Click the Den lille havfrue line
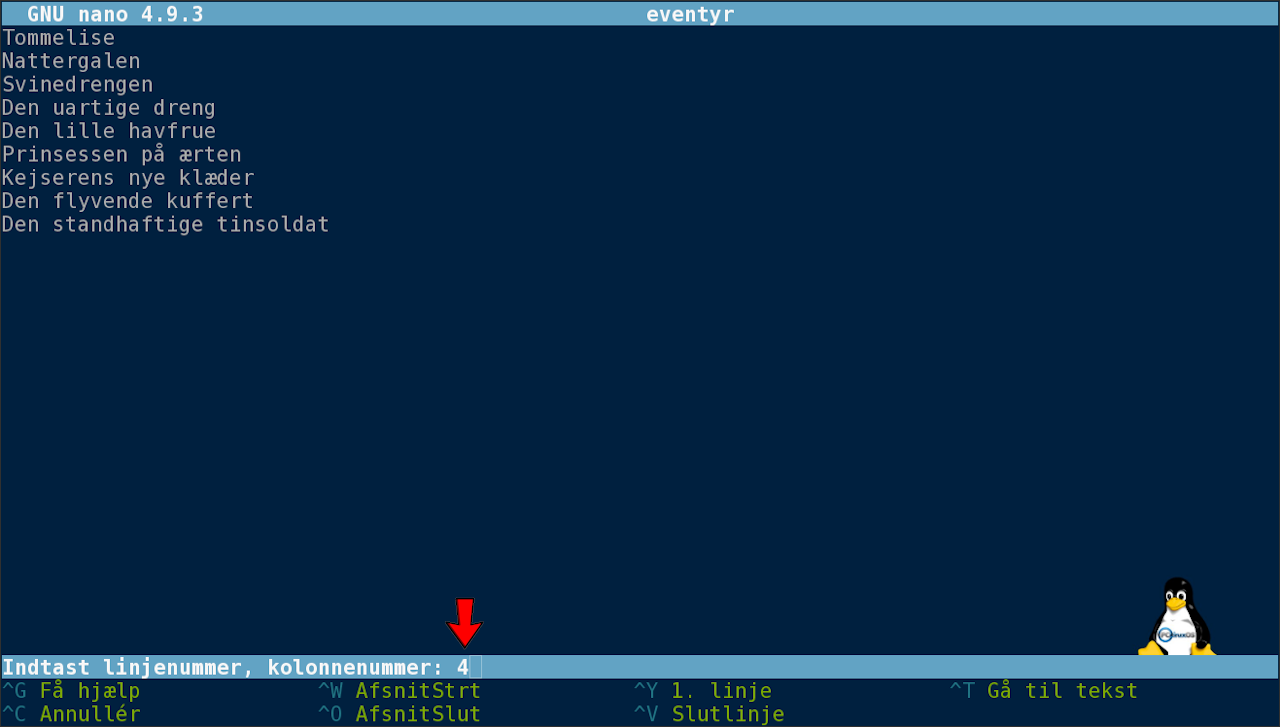 109,131
